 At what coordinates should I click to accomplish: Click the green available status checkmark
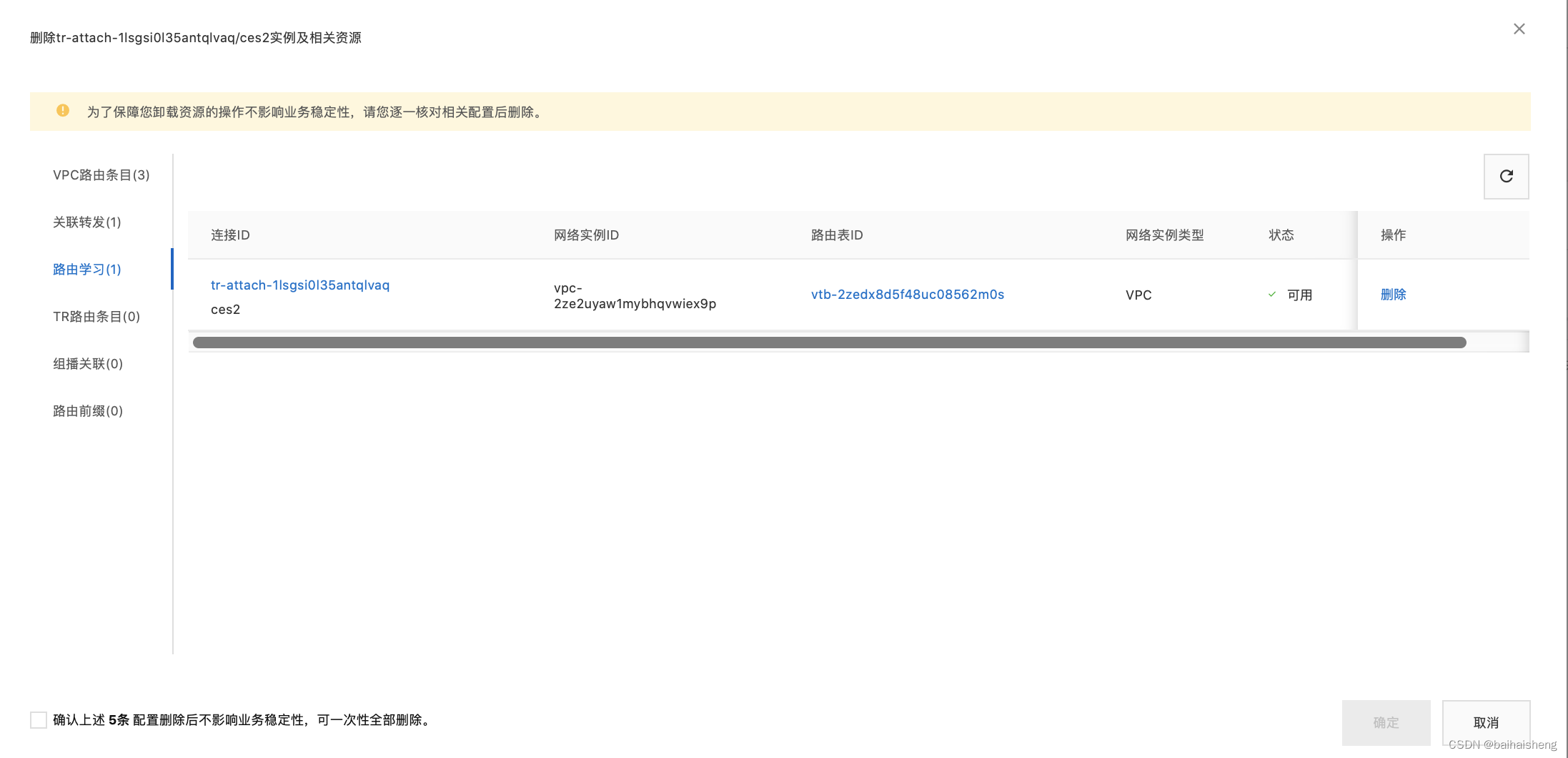(1272, 295)
